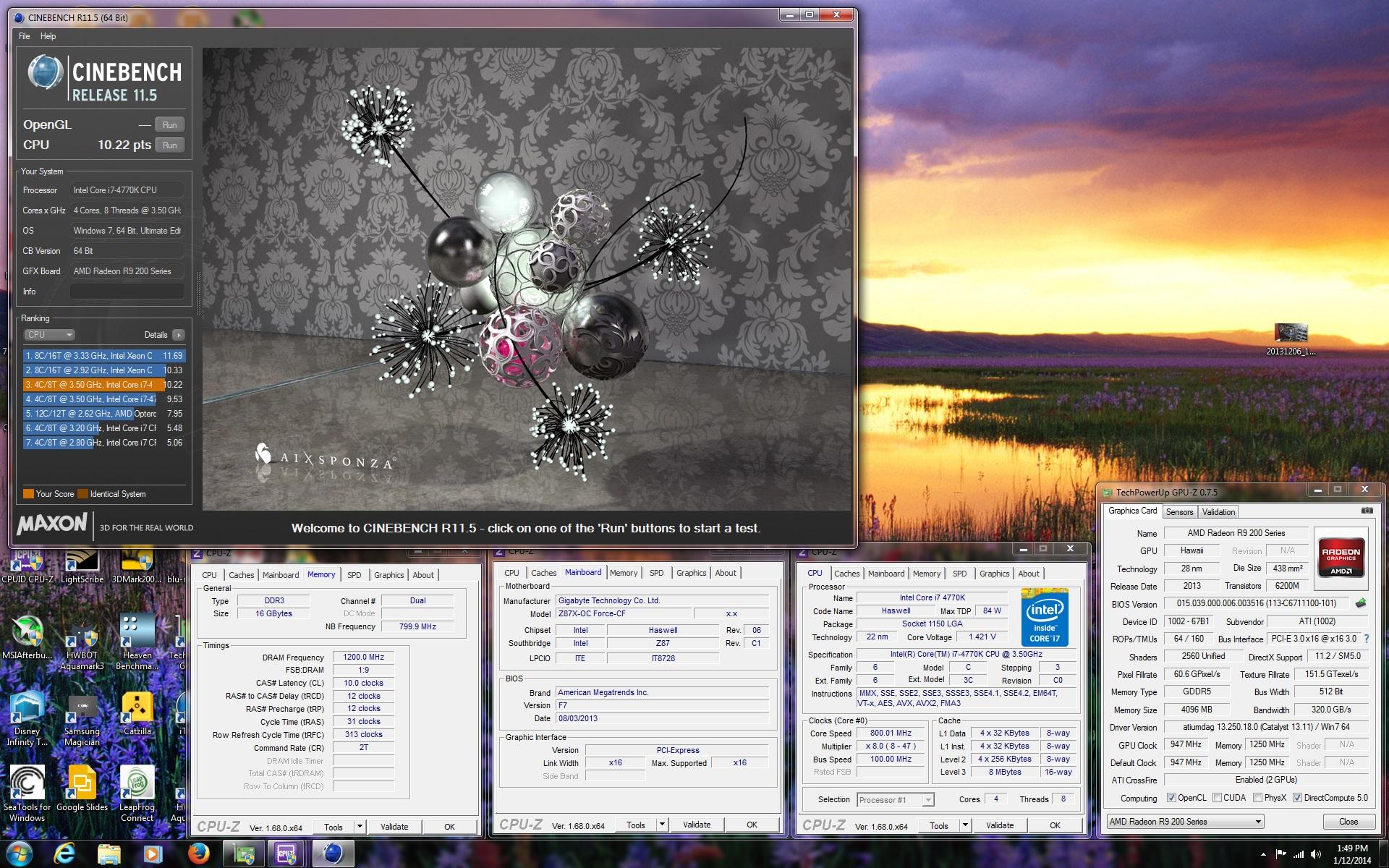This screenshot has height=868, width=1389.
Task: Toggle the PhysX checkbox in GPU-Z
Action: point(1257,798)
